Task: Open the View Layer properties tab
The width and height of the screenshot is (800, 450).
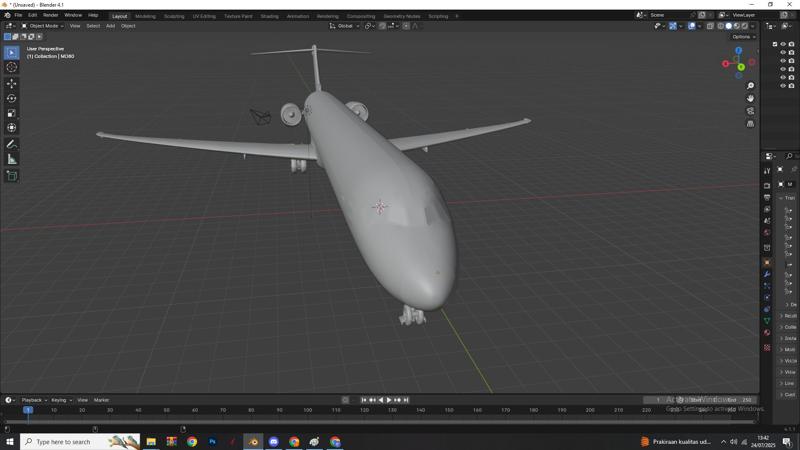Action: [767, 209]
